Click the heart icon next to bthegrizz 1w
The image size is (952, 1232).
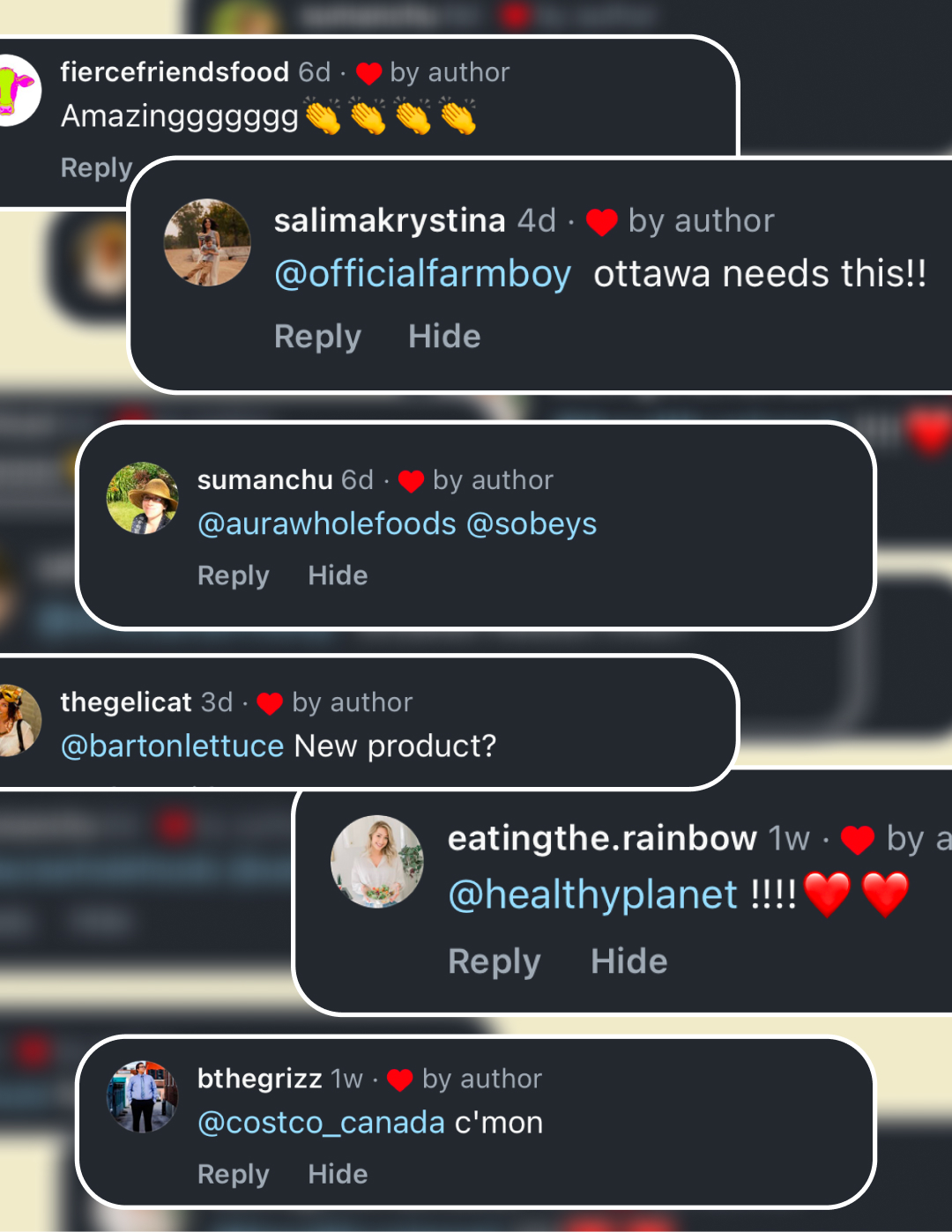(400, 1080)
